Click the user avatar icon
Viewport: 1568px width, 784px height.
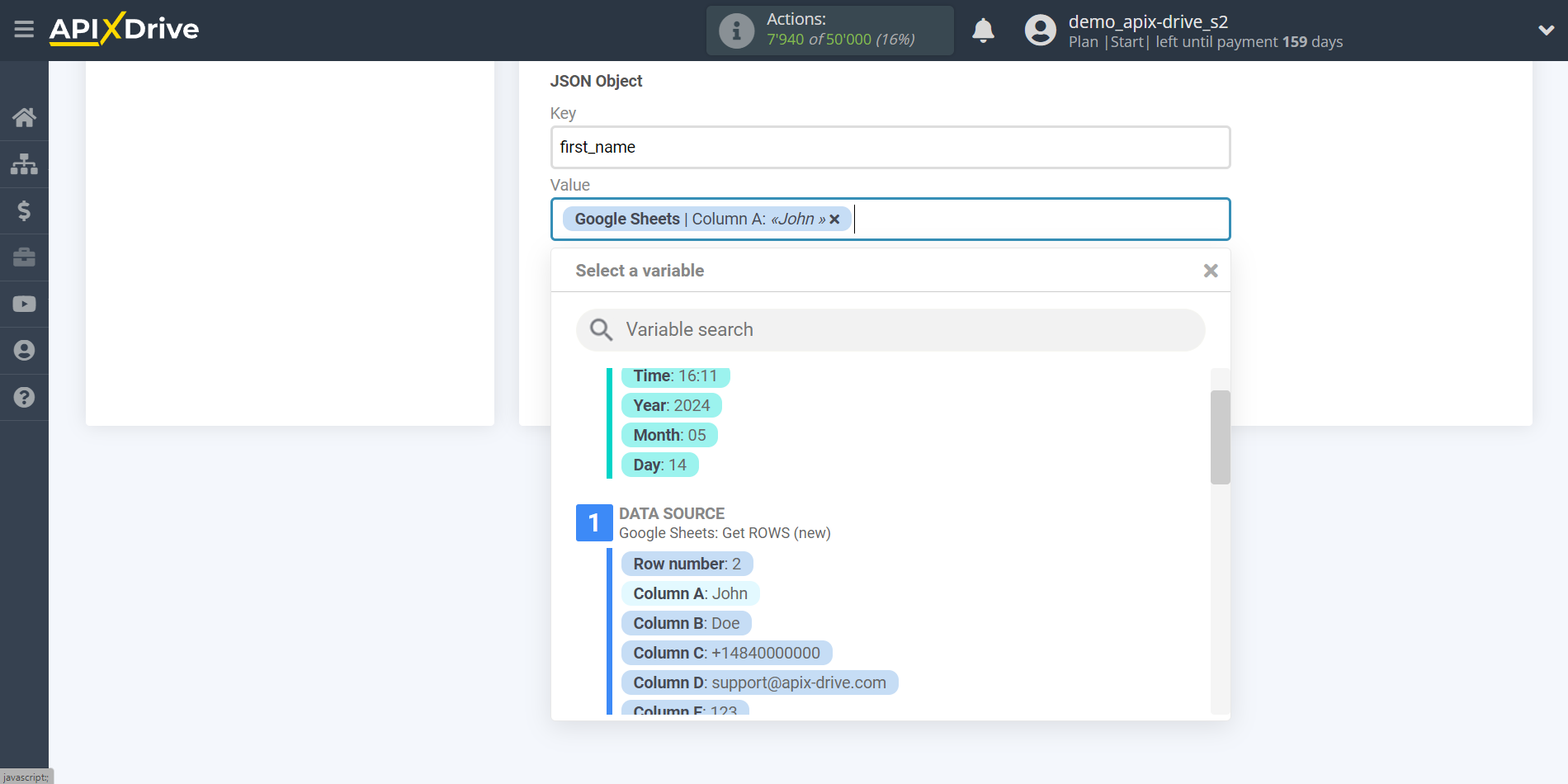click(x=1040, y=31)
